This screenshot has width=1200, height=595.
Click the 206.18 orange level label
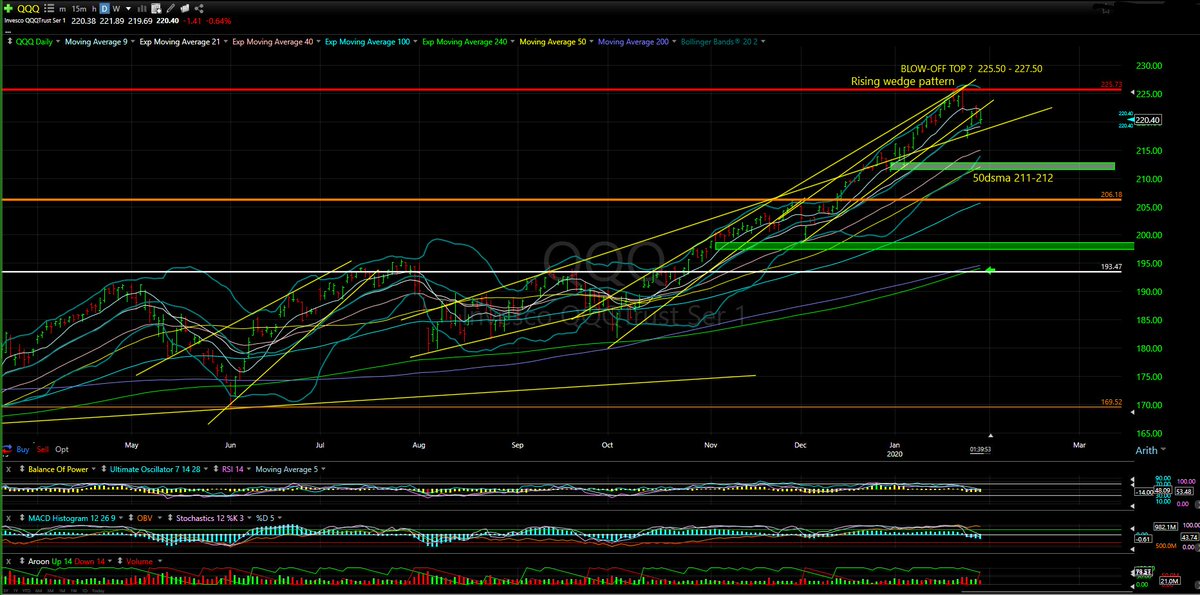coord(1111,194)
